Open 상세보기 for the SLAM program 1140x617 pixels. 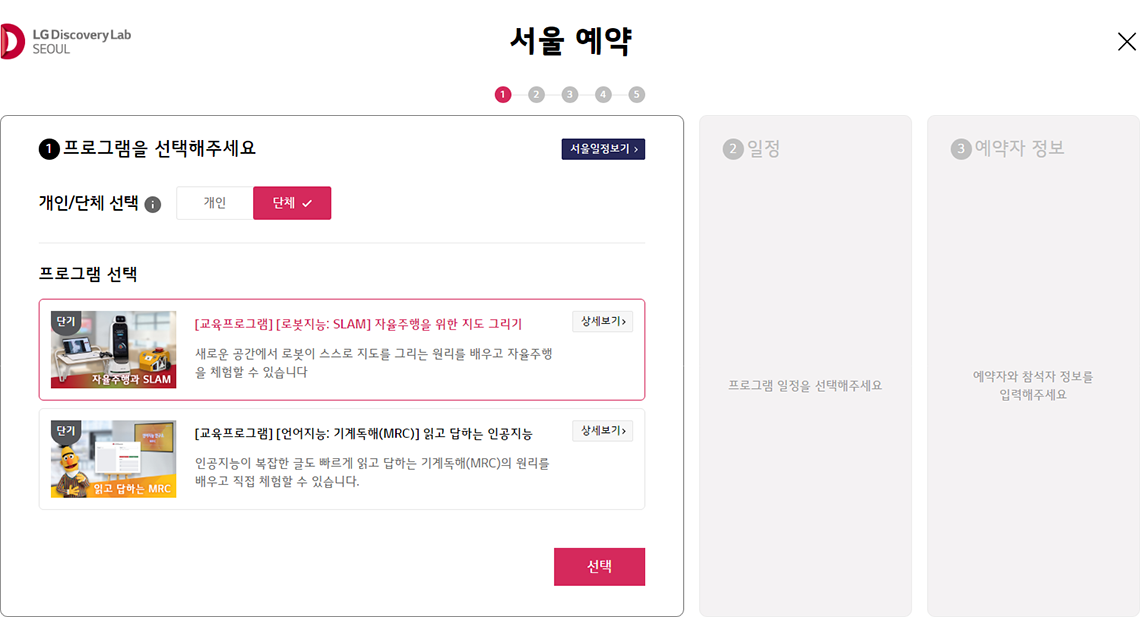[x=603, y=321]
